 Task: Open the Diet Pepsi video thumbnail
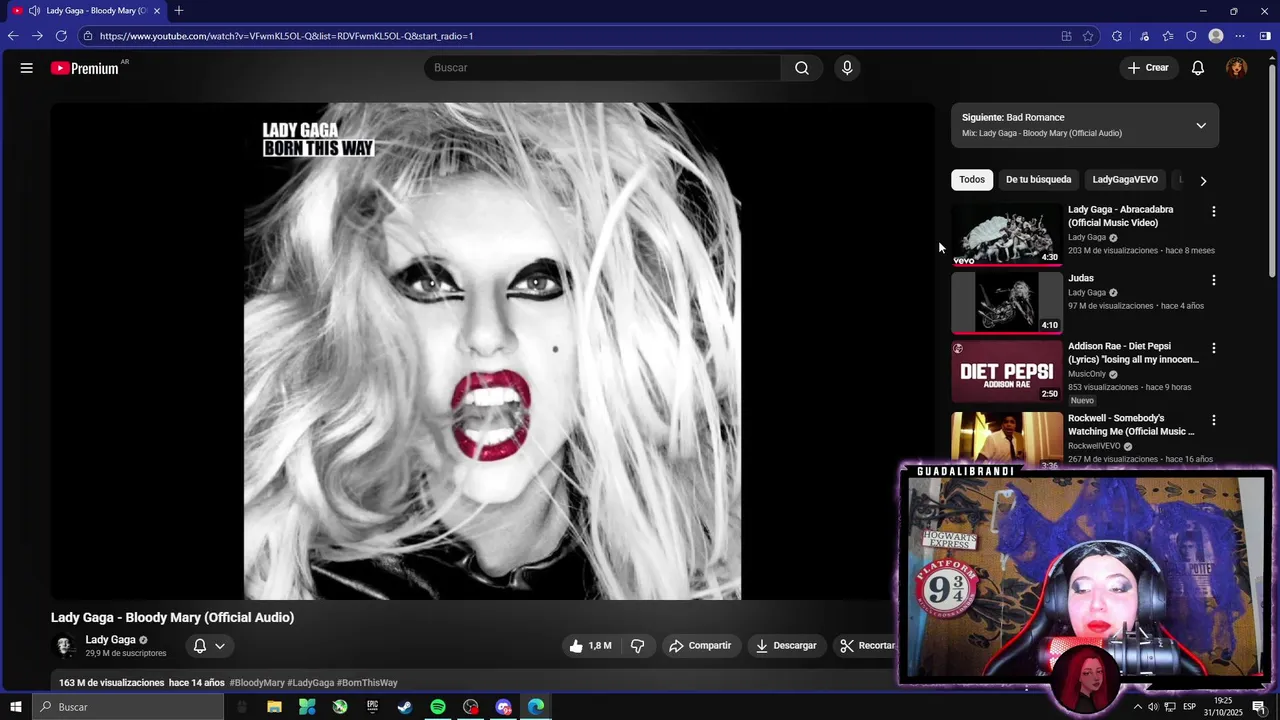[1007, 371]
